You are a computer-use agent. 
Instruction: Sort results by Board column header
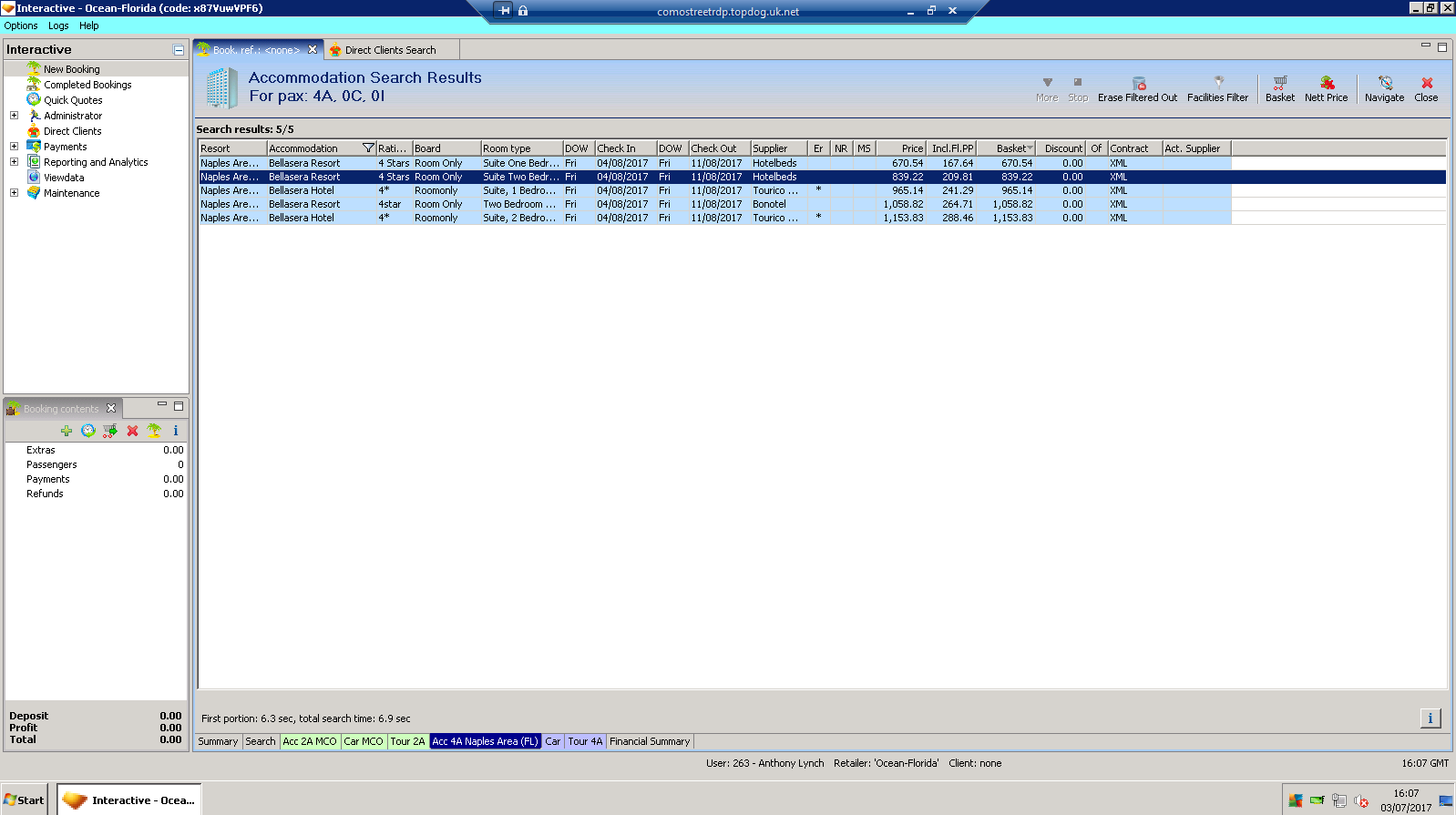tap(446, 148)
